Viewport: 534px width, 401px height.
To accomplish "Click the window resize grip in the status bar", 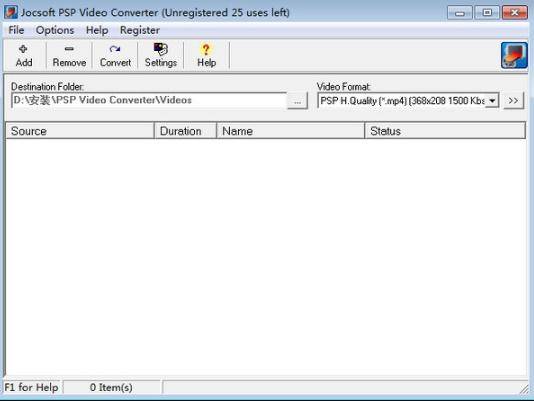I will tap(524, 389).
